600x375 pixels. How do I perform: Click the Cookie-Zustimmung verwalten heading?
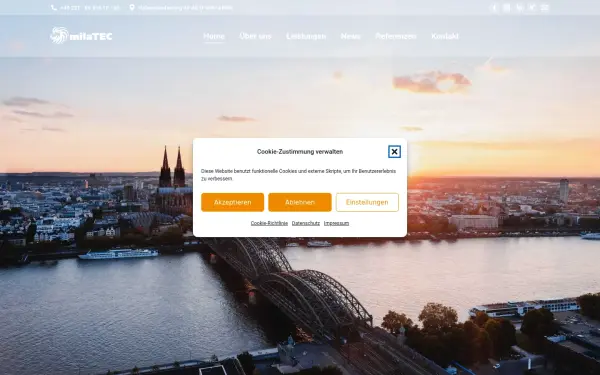click(x=300, y=152)
